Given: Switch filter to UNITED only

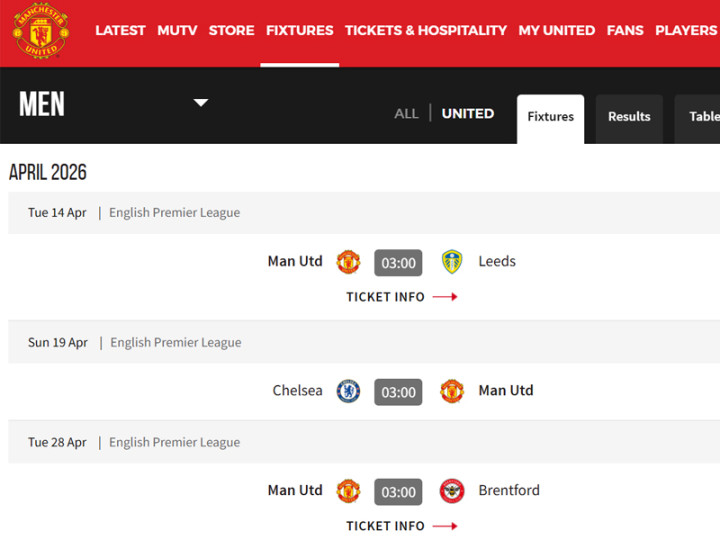Looking at the screenshot, I should point(468,114).
